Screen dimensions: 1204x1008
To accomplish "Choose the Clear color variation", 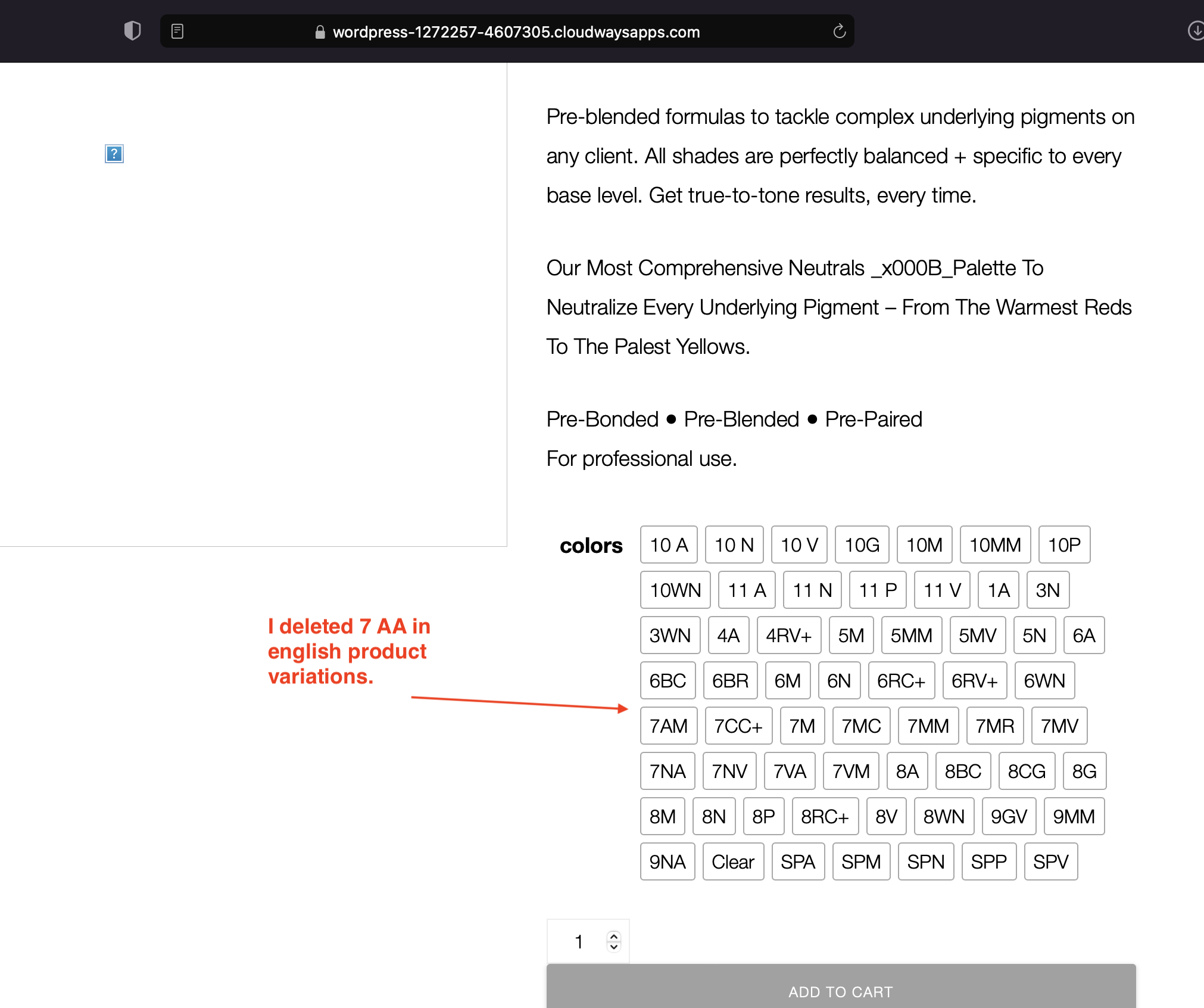I will click(x=732, y=861).
